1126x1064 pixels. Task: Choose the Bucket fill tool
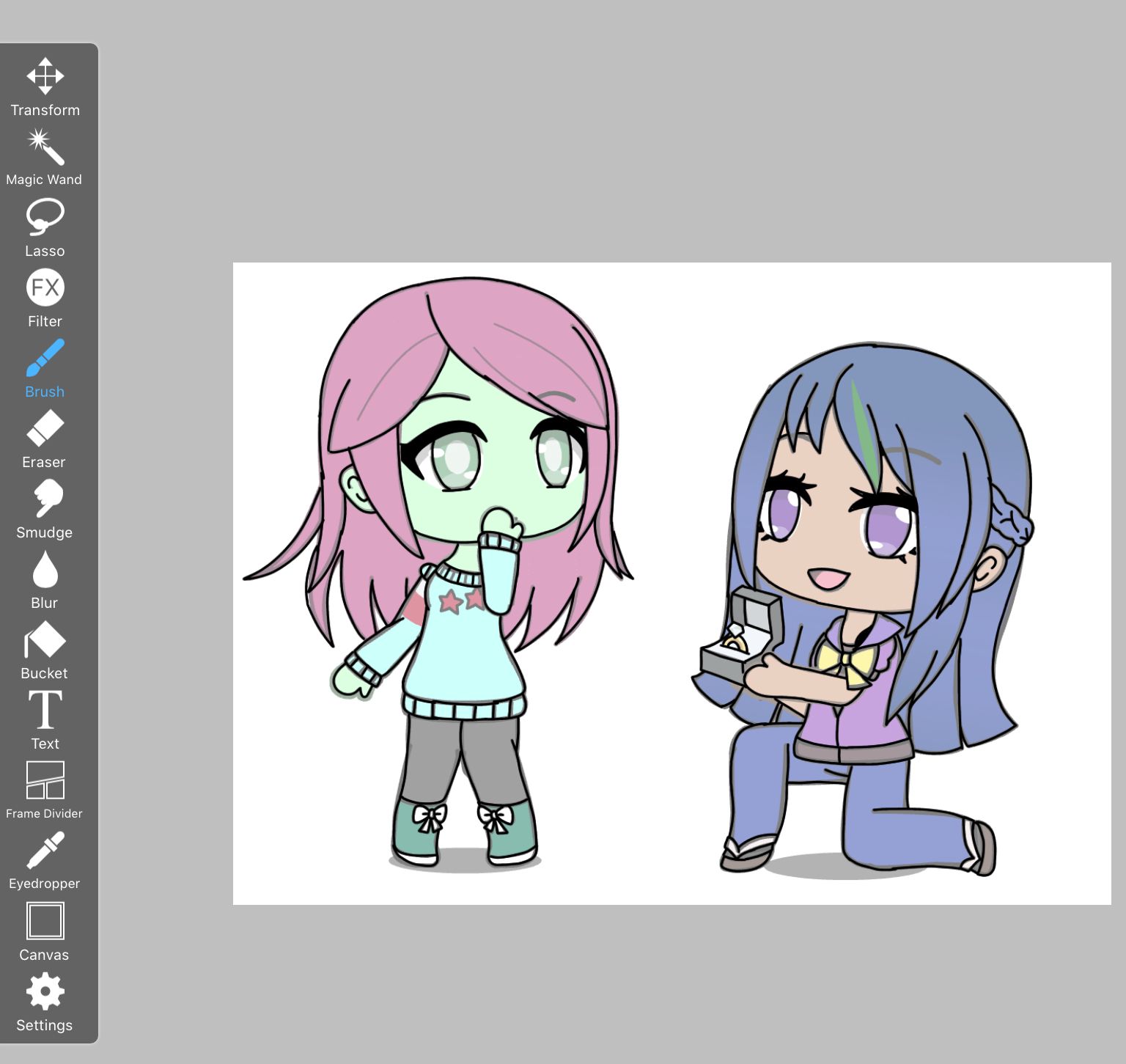pyautogui.click(x=45, y=650)
